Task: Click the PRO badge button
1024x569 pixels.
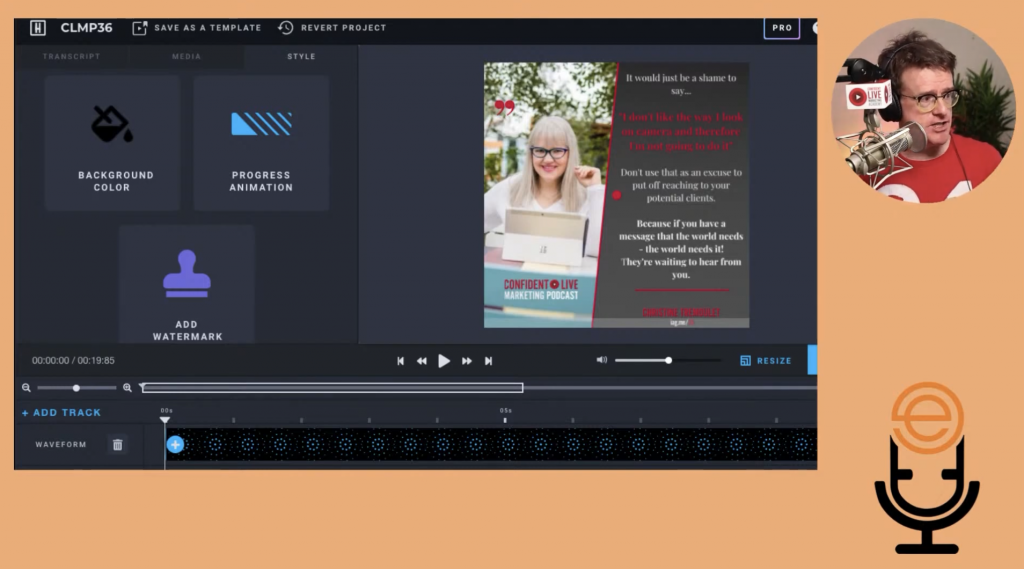Action: point(782,27)
